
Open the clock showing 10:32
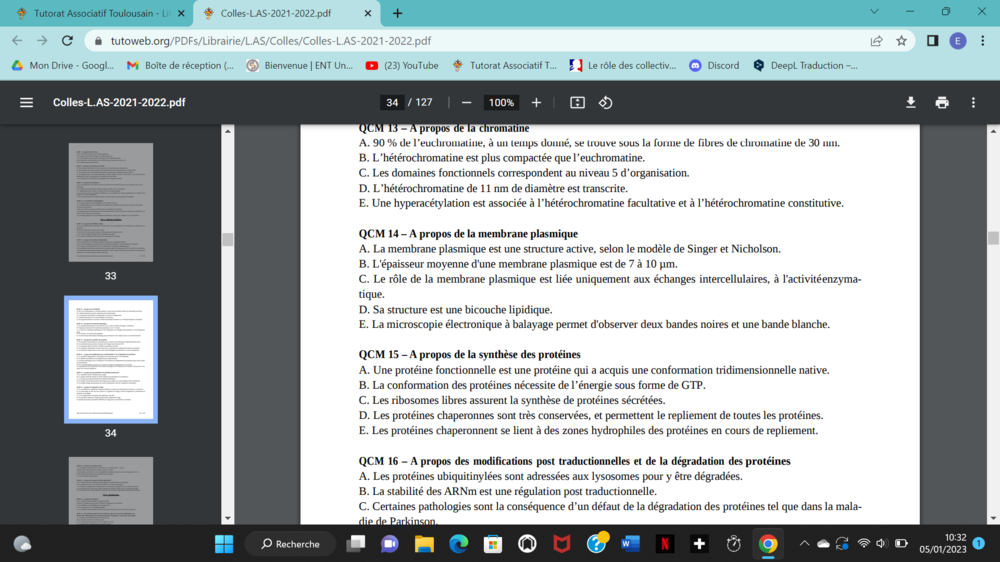click(x=943, y=544)
